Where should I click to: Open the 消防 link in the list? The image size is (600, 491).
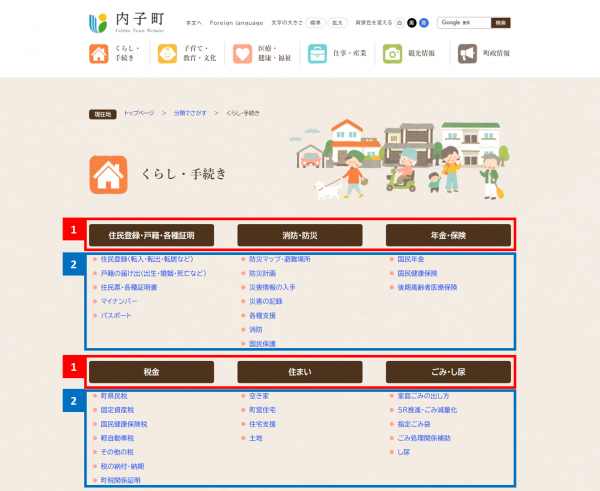click(x=256, y=330)
